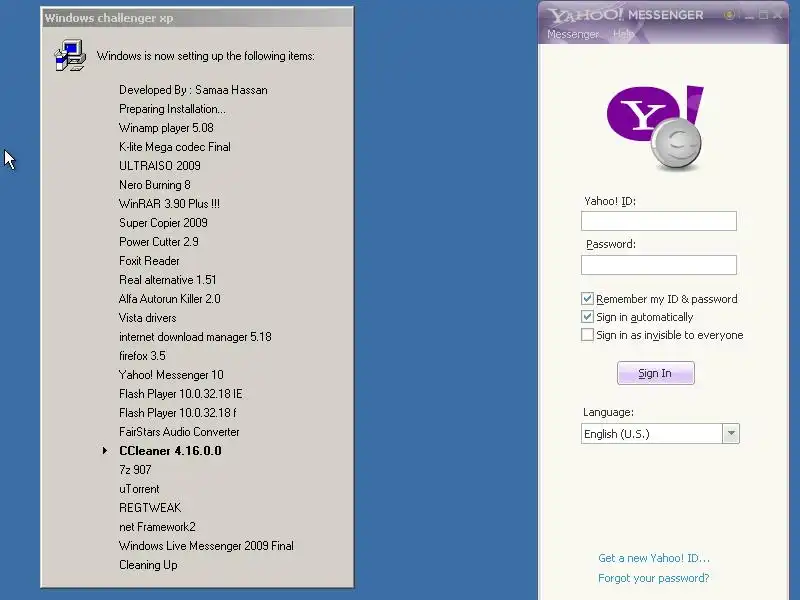Select internet download manager 5.18 item
Image resolution: width=800 pixels, height=600 pixels.
pyautogui.click(x=195, y=337)
